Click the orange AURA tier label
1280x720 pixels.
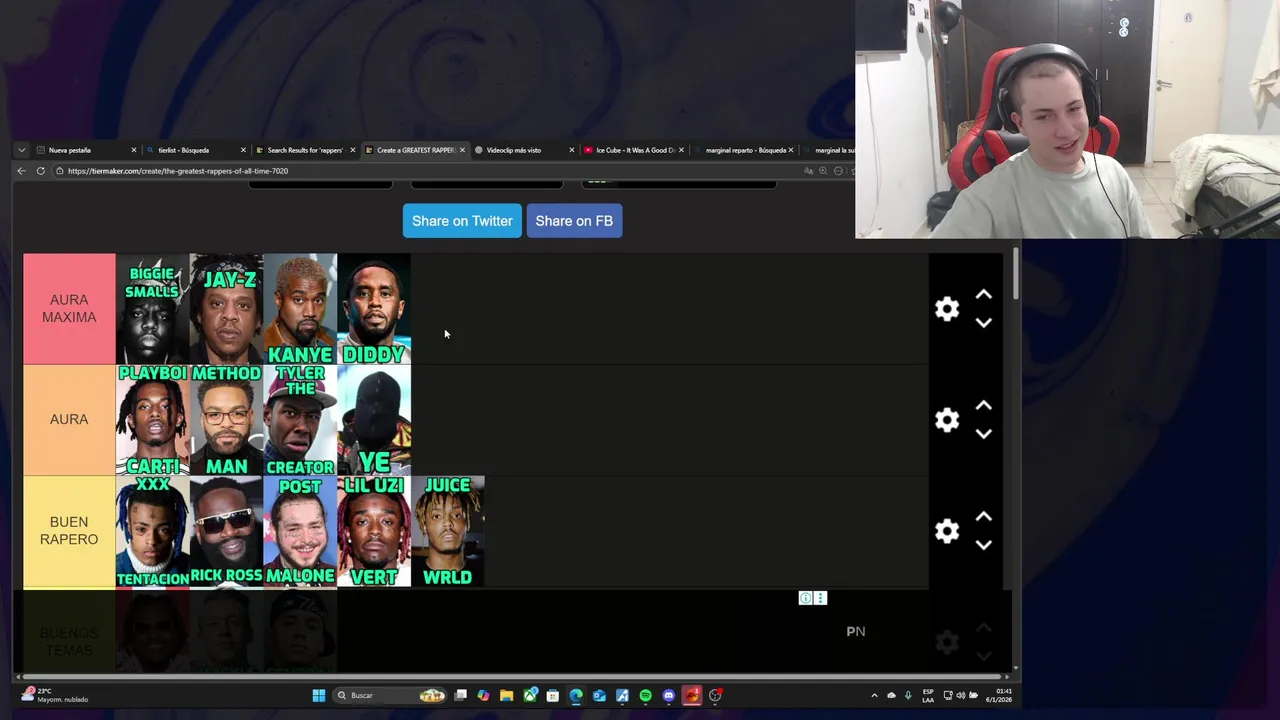(x=69, y=420)
